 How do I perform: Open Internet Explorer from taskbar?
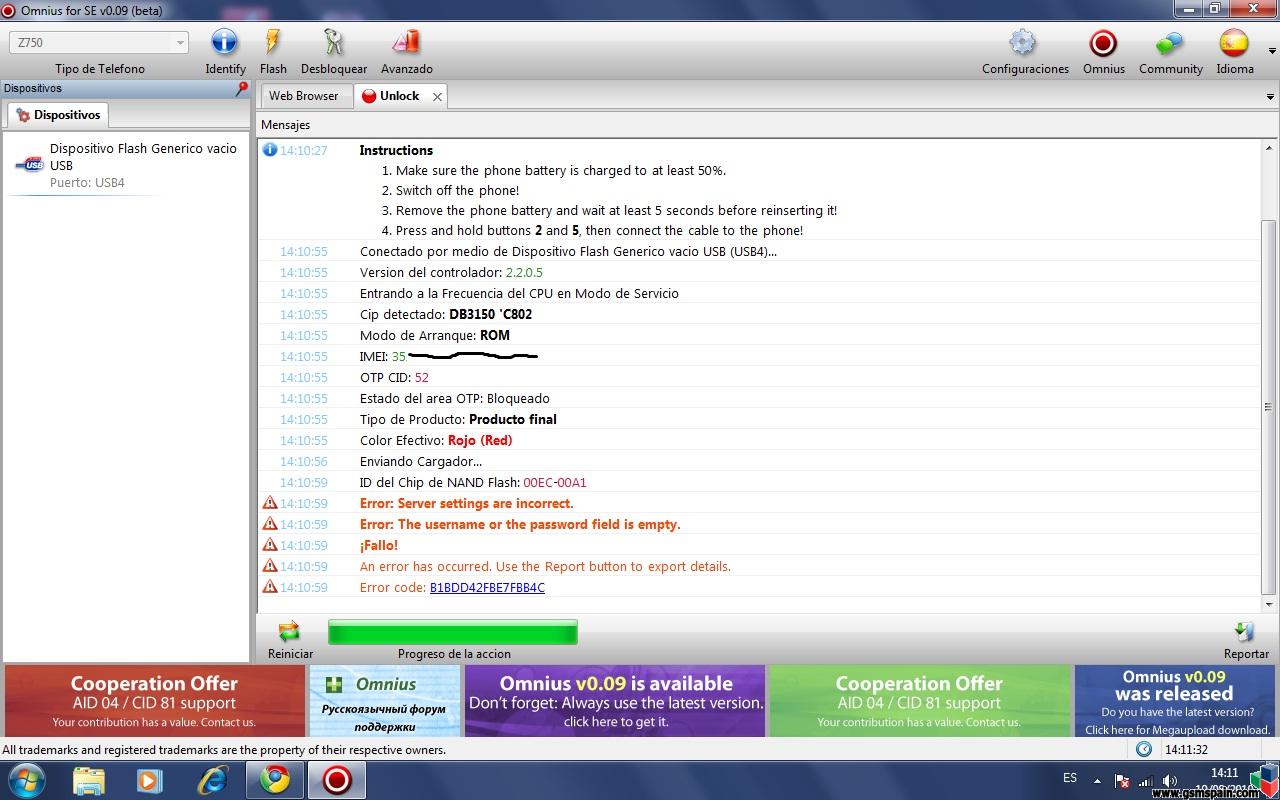click(x=212, y=779)
